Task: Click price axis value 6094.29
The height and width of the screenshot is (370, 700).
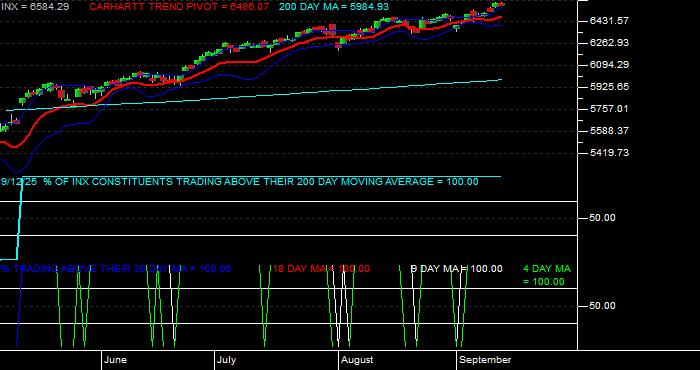Action: click(x=609, y=65)
